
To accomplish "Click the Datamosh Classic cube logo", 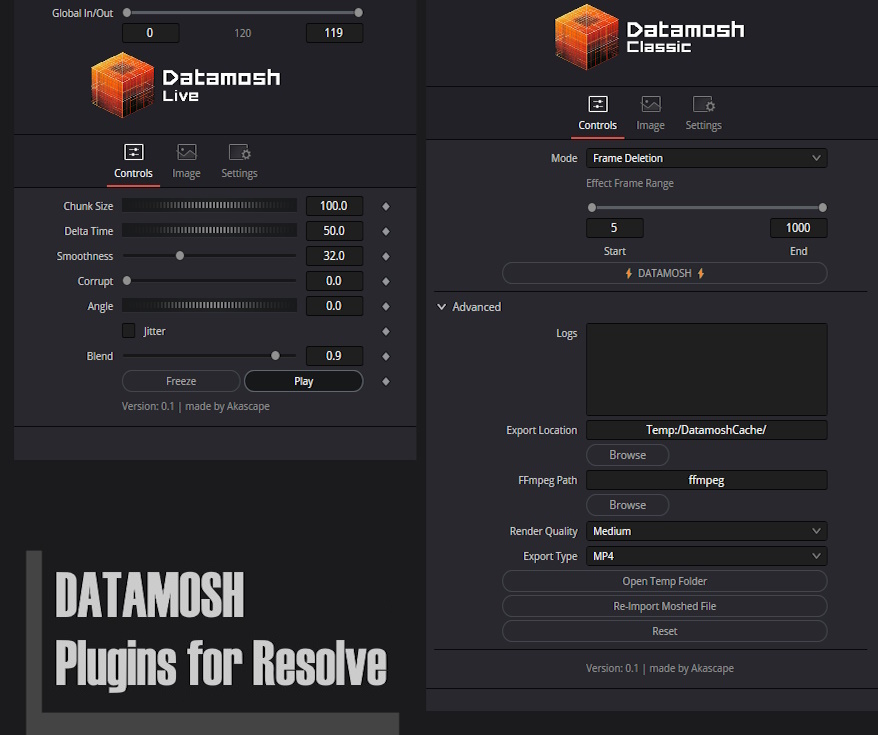I will [587, 37].
